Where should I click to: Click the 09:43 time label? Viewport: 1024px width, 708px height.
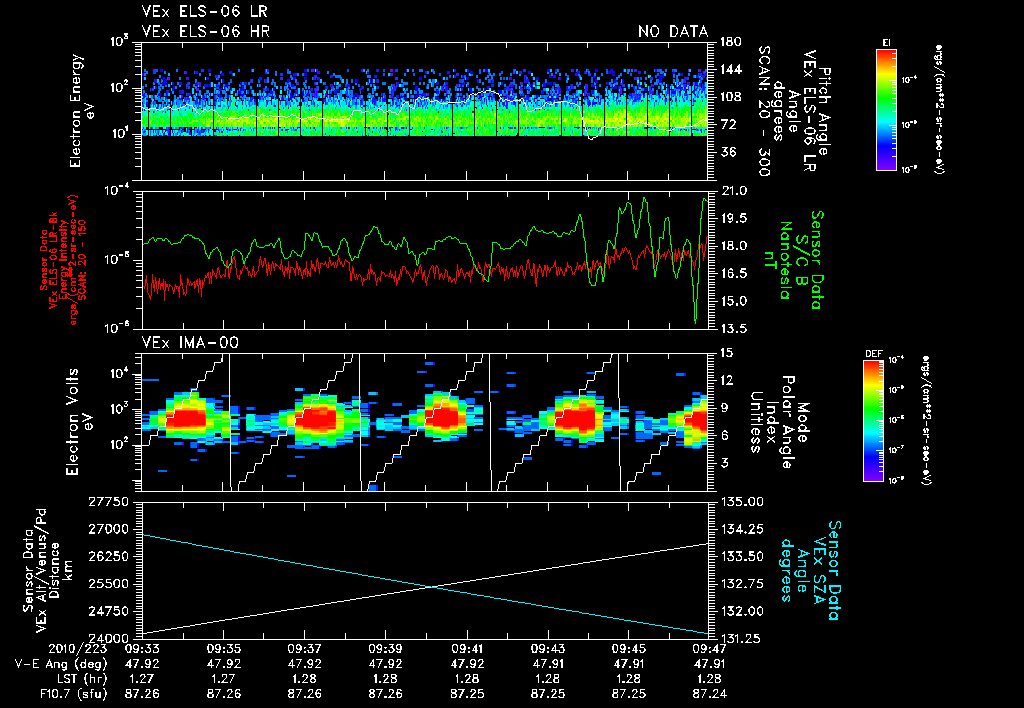pyautogui.click(x=547, y=649)
